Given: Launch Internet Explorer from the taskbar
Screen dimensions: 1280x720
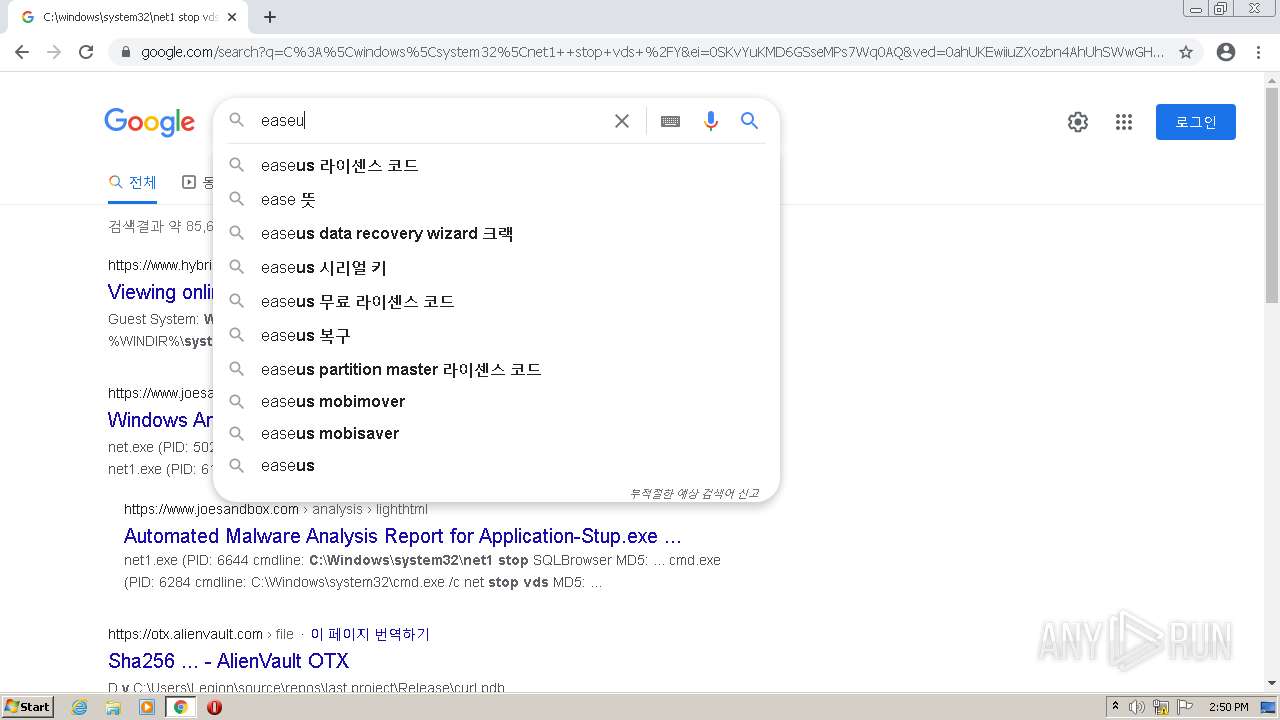Looking at the screenshot, I should click(80, 707).
